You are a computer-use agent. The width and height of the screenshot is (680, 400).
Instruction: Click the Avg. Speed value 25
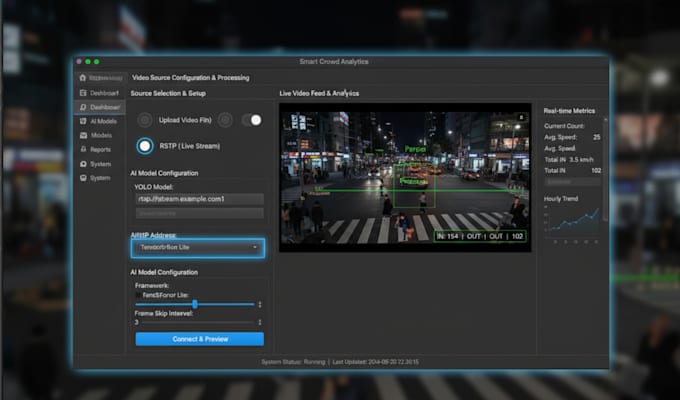tap(597, 137)
